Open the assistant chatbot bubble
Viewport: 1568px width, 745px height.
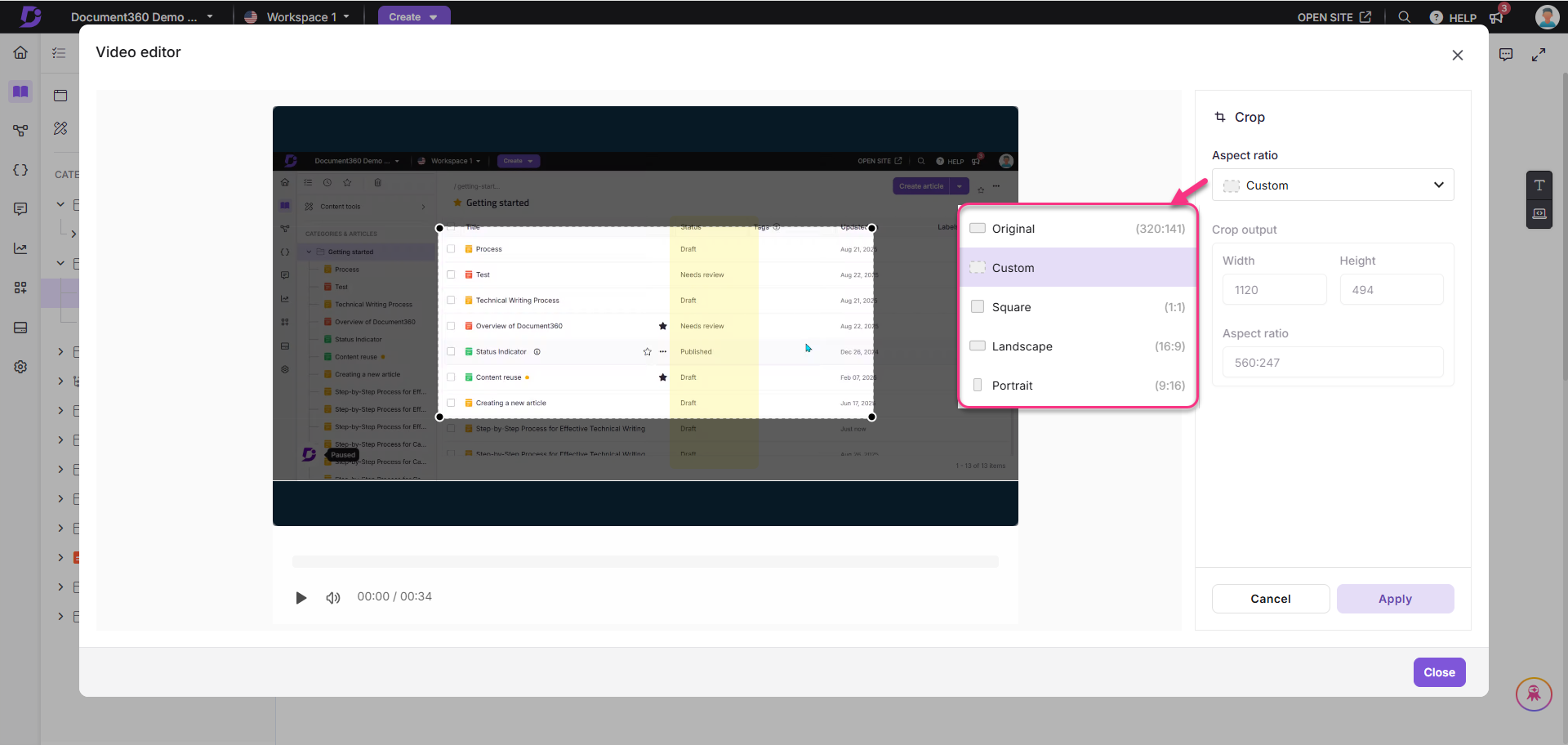click(x=1534, y=694)
